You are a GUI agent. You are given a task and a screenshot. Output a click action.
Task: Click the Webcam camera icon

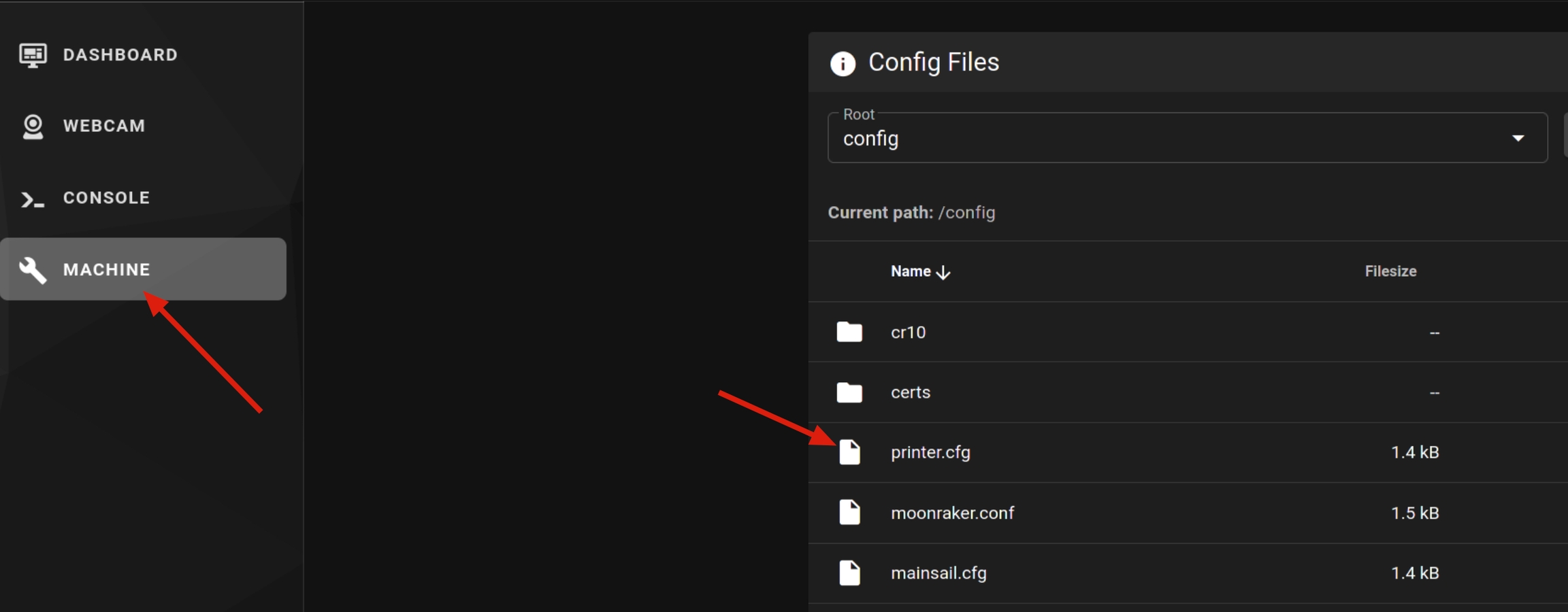pyautogui.click(x=33, y=126)
